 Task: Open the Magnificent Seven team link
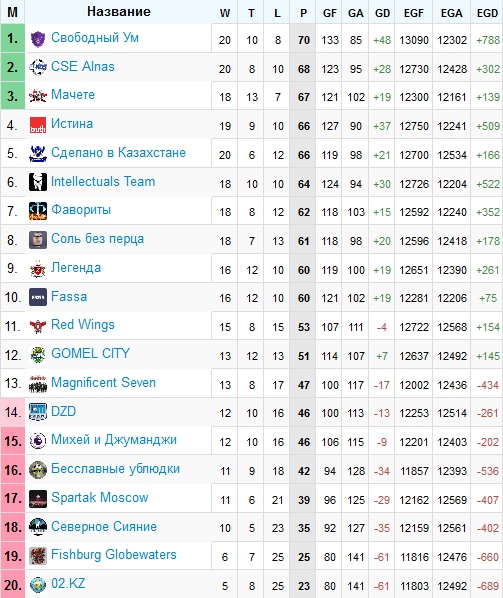[103, 383]
